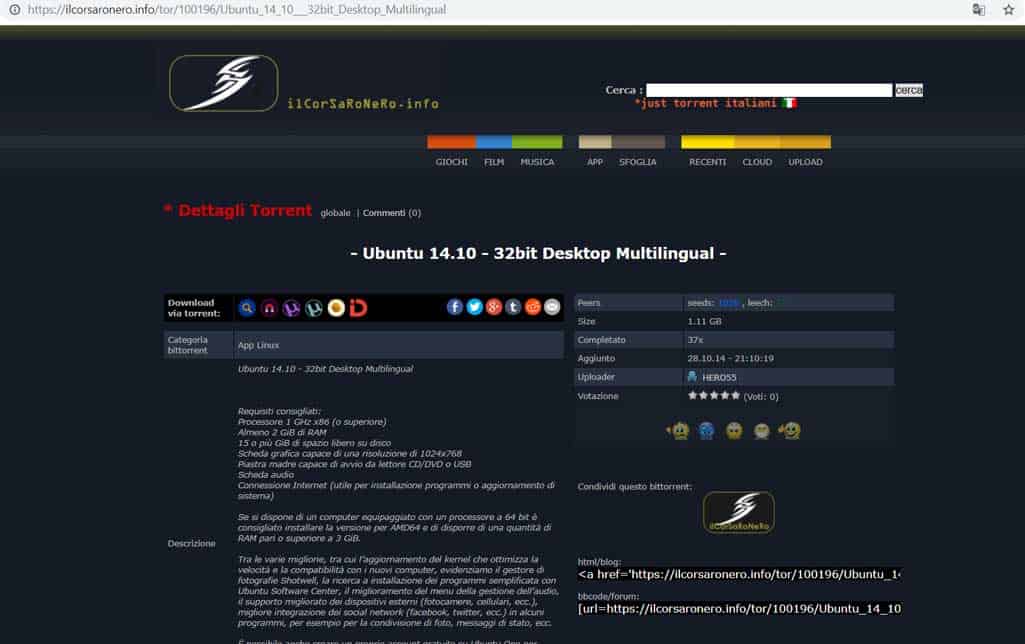Click the orange GIOCHI color bar
This screenshot has width=1025, height=644.
tap(452, 142)
